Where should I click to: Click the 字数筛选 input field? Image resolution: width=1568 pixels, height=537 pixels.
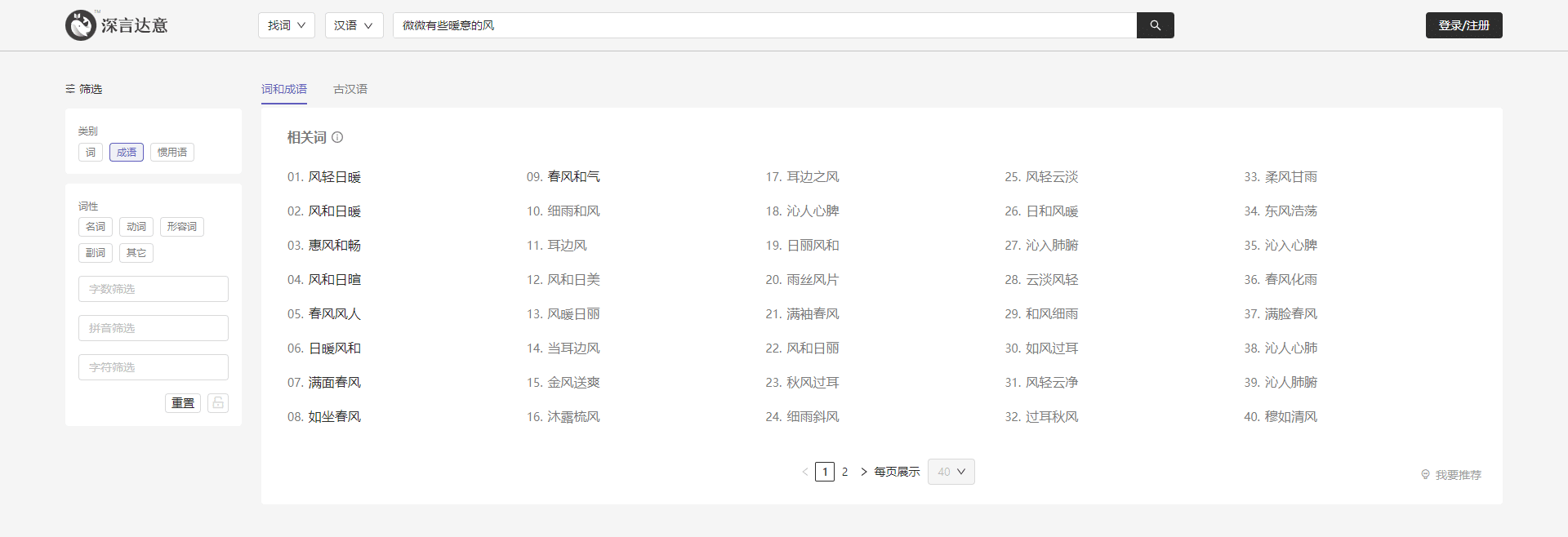point(154,289)
